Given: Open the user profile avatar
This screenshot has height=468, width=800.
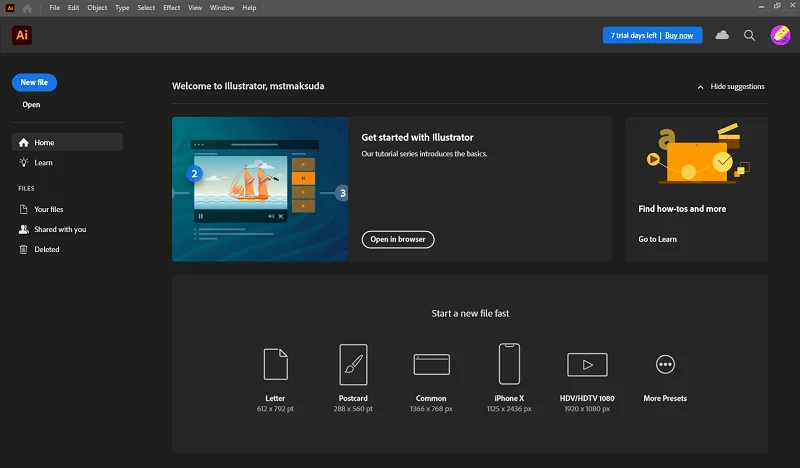Looking at the screenshot, I should pyautogui.click(x=780, y=35).
